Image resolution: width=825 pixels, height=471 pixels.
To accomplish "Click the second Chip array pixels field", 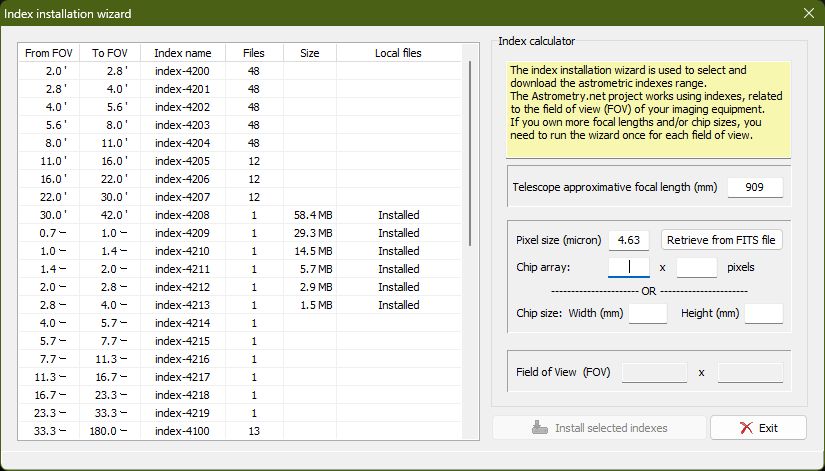I will tap(697, 267).
